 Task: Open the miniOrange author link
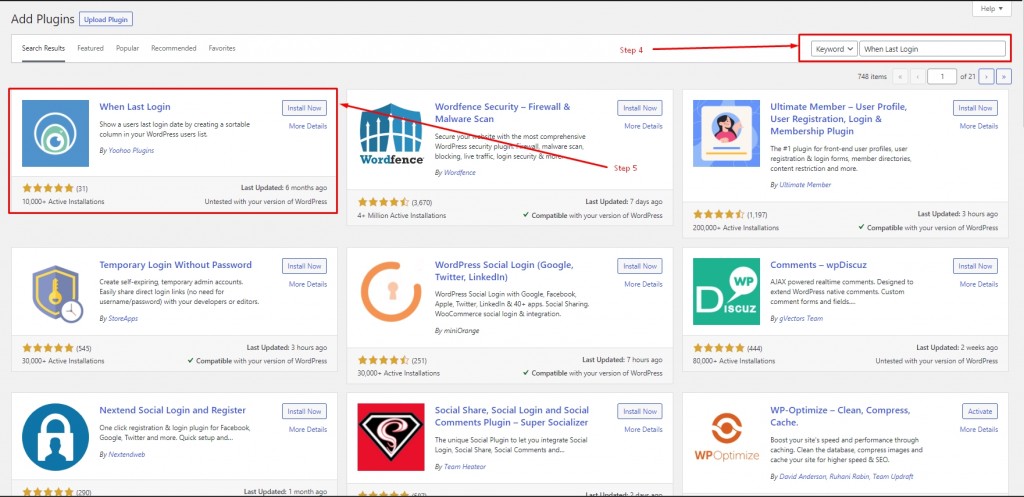coord(461,330)
